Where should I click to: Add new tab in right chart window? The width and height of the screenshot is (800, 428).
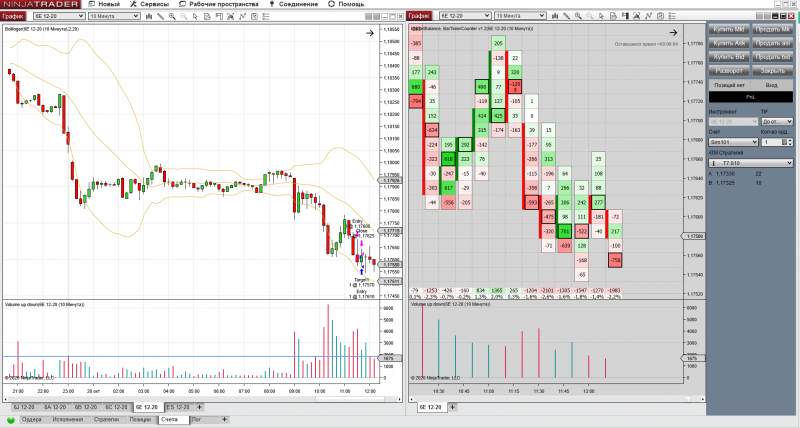tap(452, 407)
